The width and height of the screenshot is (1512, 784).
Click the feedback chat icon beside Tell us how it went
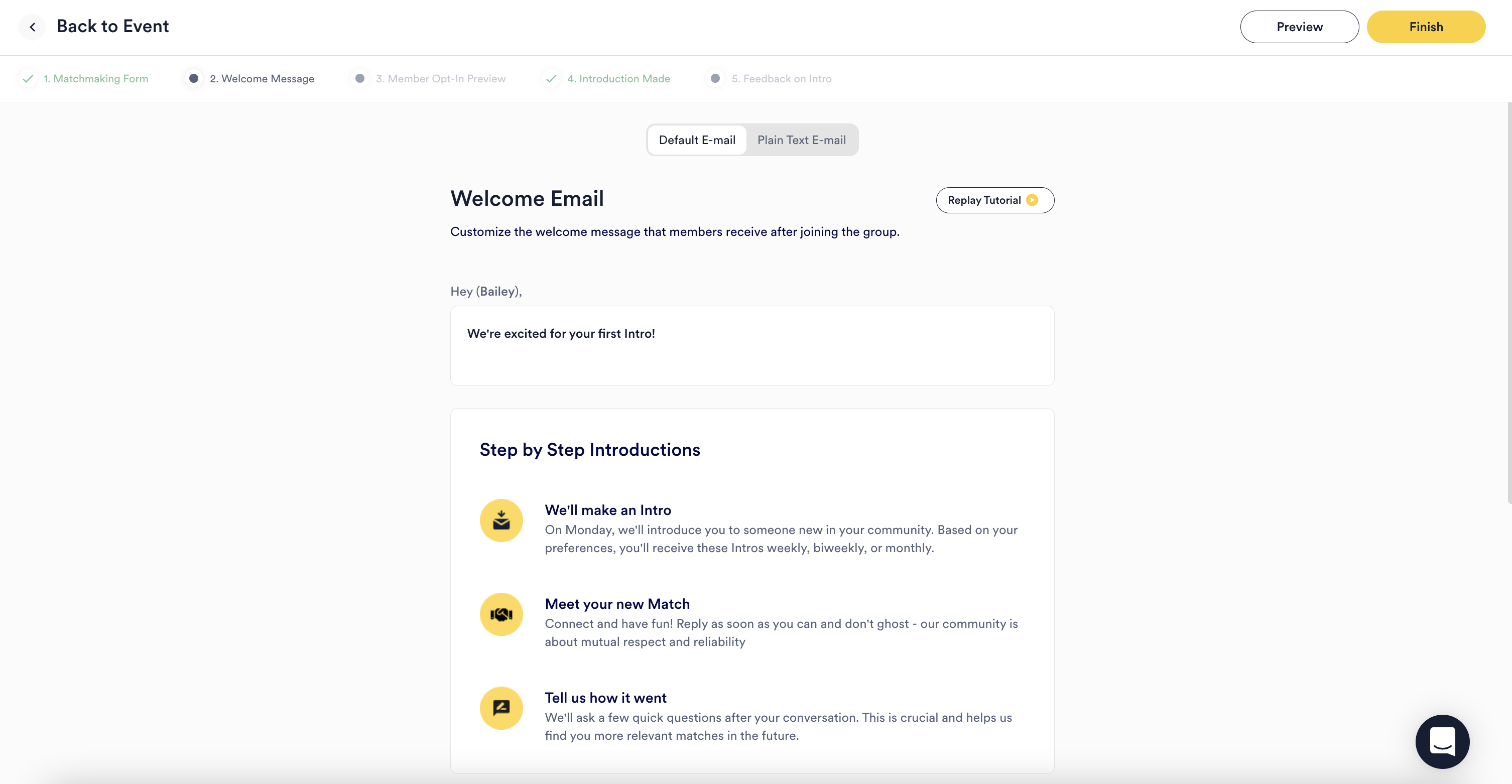click(501, 708)
